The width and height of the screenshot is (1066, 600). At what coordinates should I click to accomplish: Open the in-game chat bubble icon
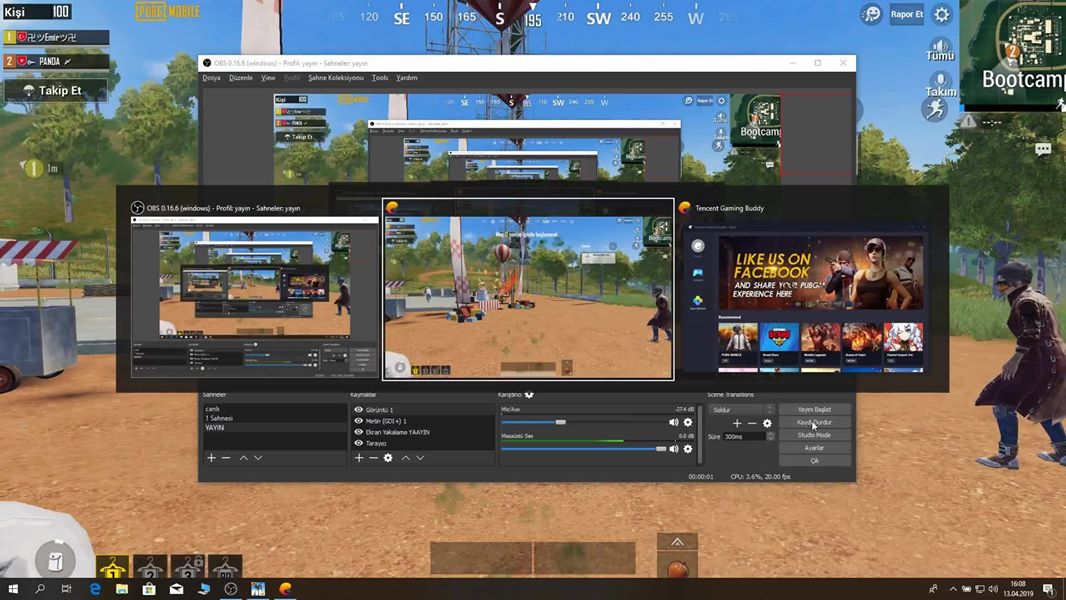tap(1043, 149)
